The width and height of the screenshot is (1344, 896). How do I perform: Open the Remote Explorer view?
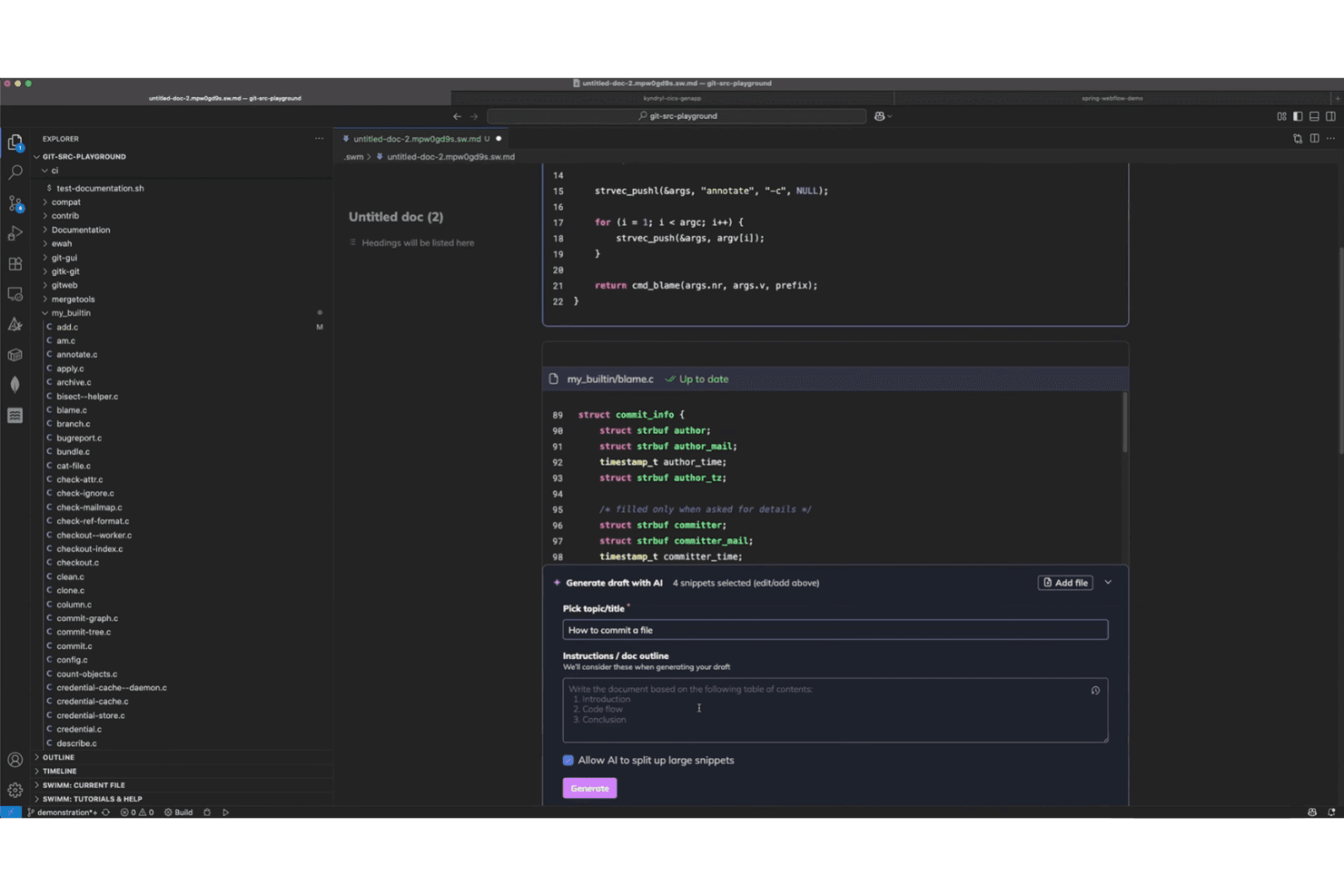click(15, 294)
